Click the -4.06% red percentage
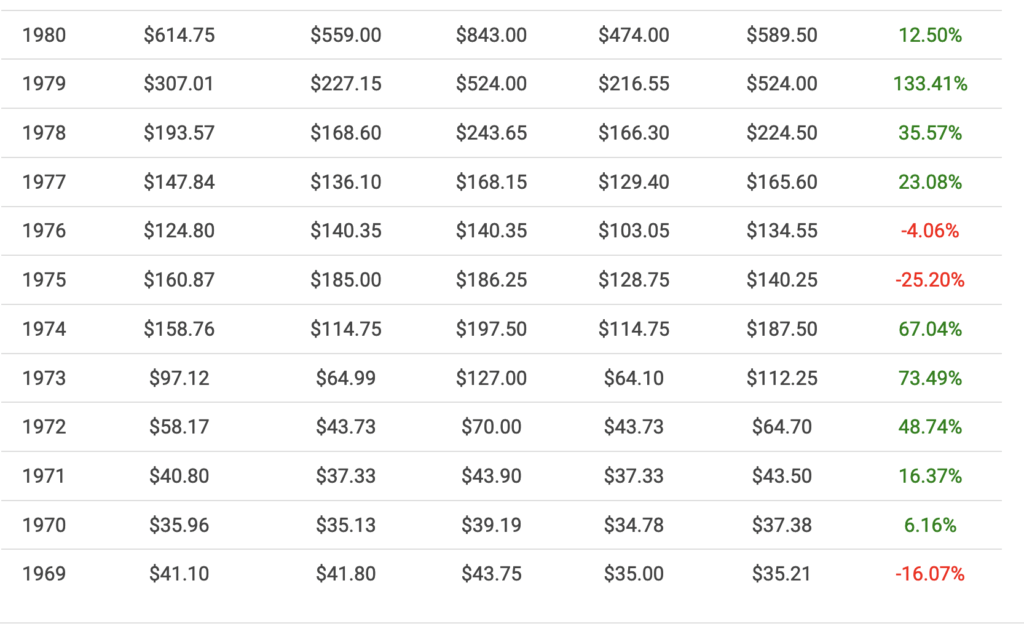Image resolution: width=1024 pixels, height=626 pixels. click(930, 231)
